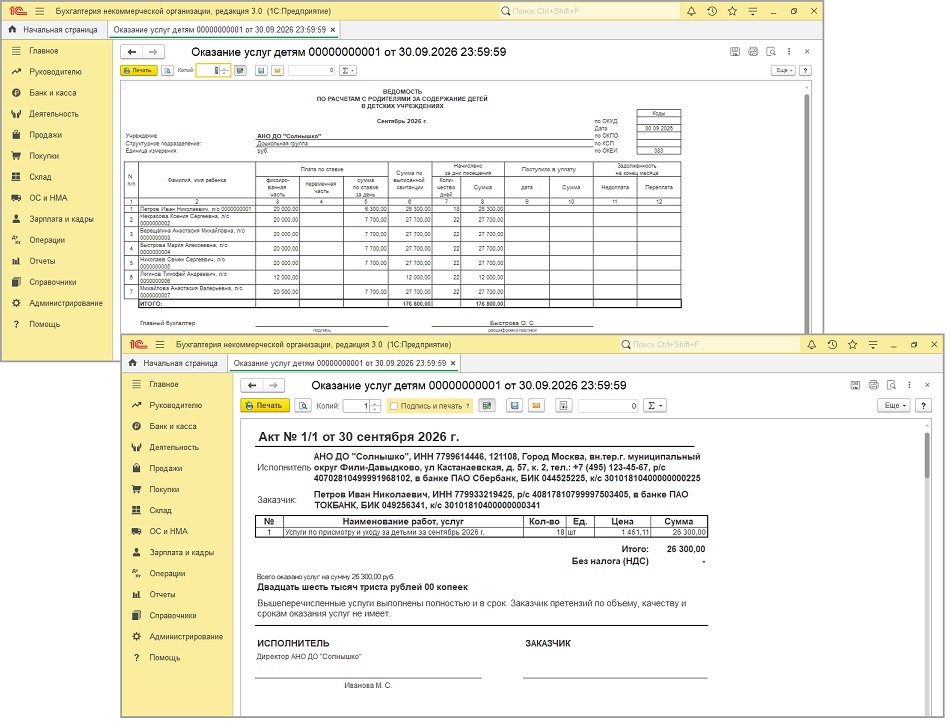Screen dimensions: 950x724
Task: Open favorites star in back window
Action: [x=732, y=11]
